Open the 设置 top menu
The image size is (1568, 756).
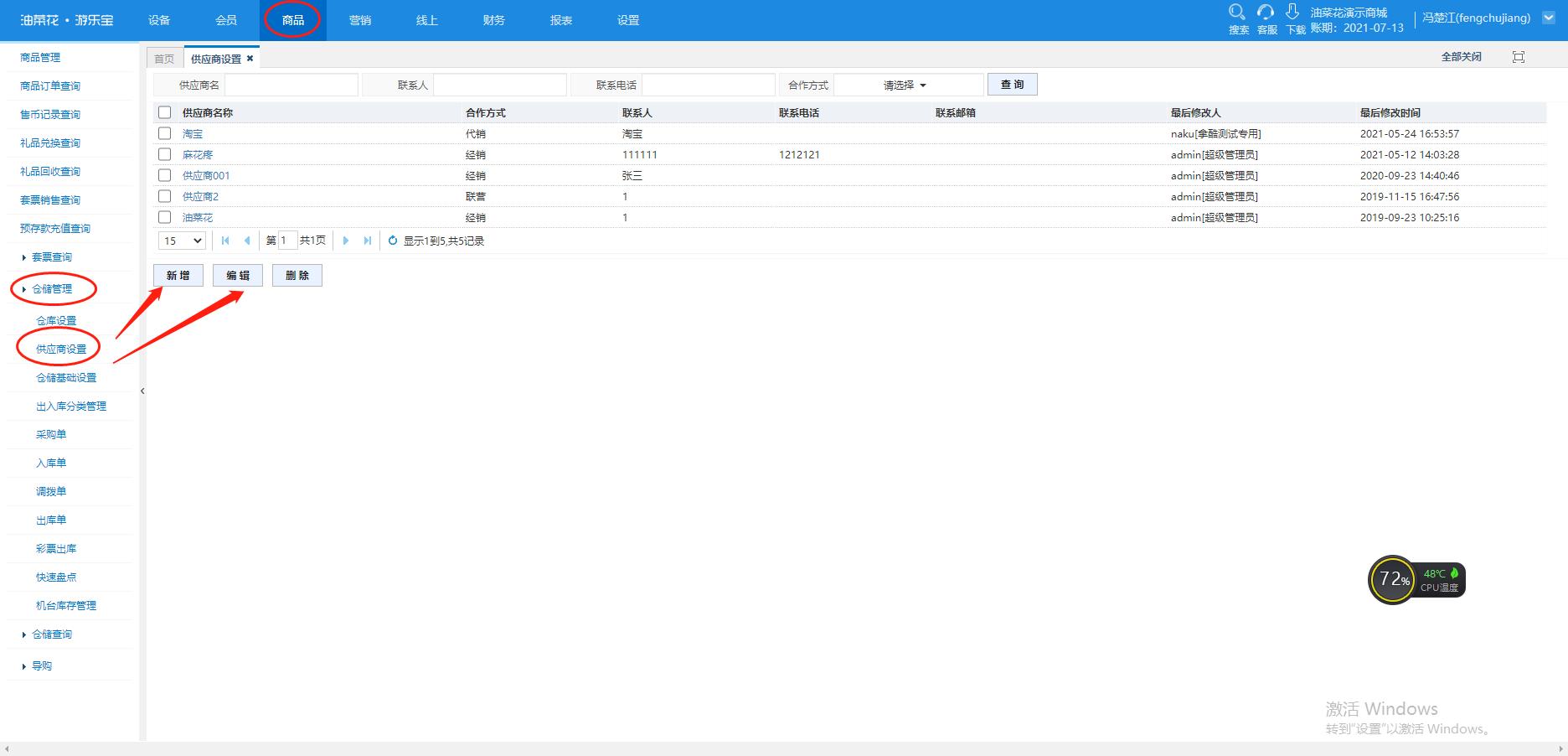pos(628,20)
